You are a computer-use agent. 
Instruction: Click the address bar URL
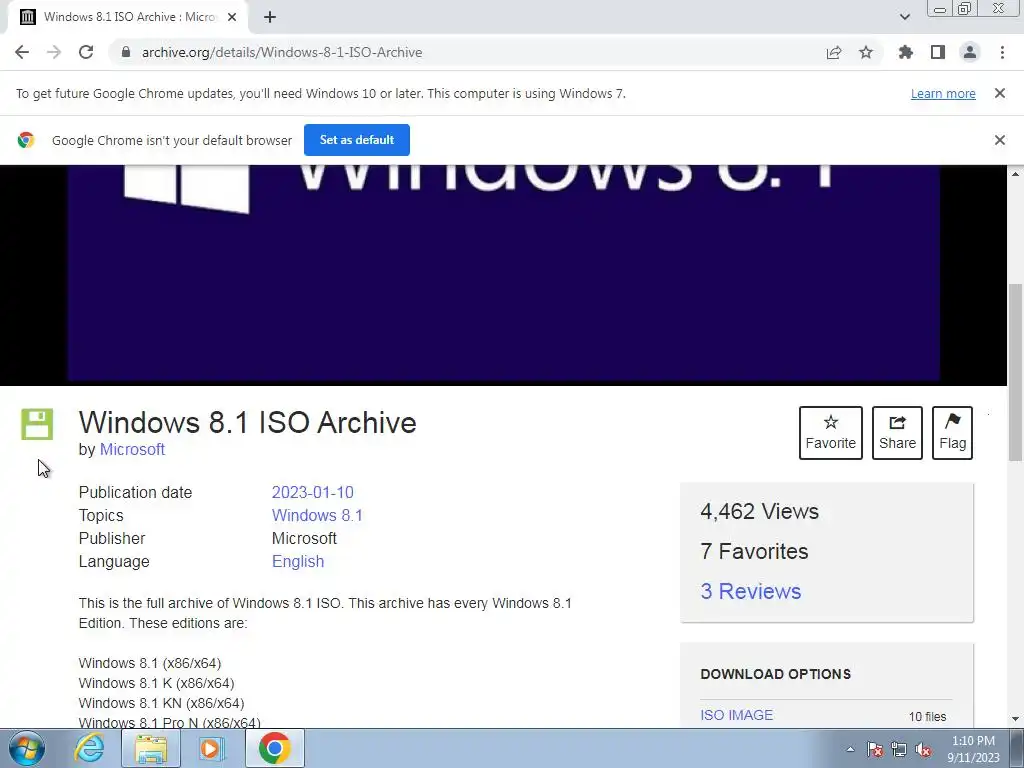[282, 52]
